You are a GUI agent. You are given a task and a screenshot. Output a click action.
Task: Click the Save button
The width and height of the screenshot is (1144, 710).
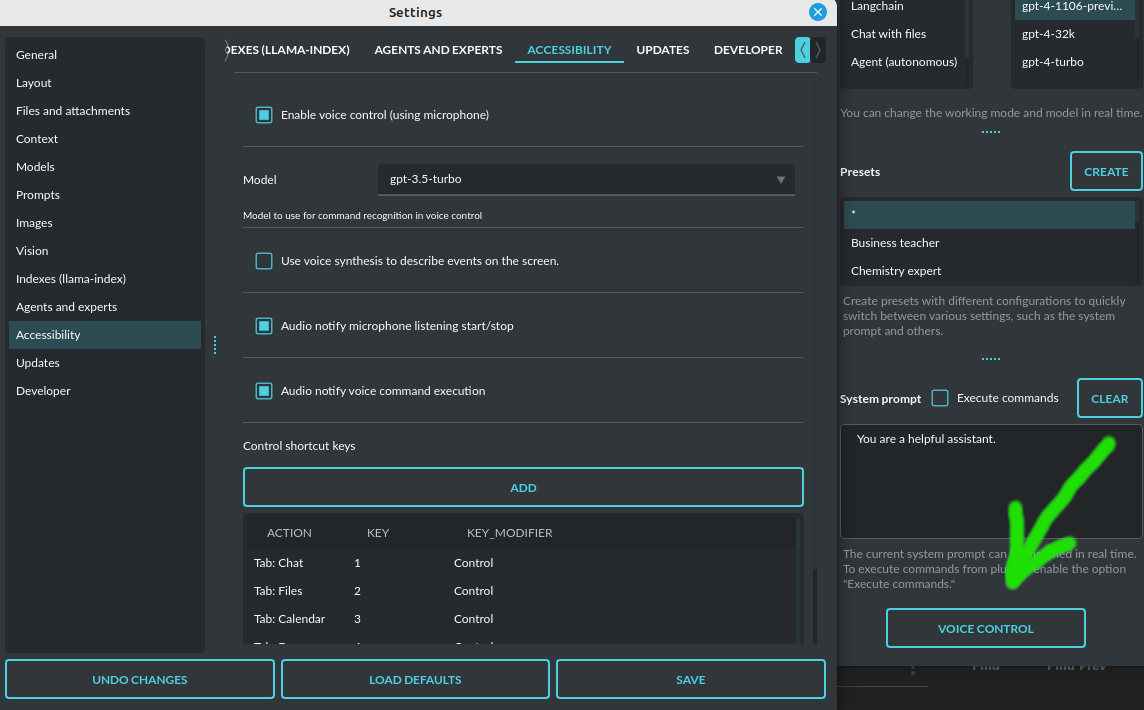(690, 680)
